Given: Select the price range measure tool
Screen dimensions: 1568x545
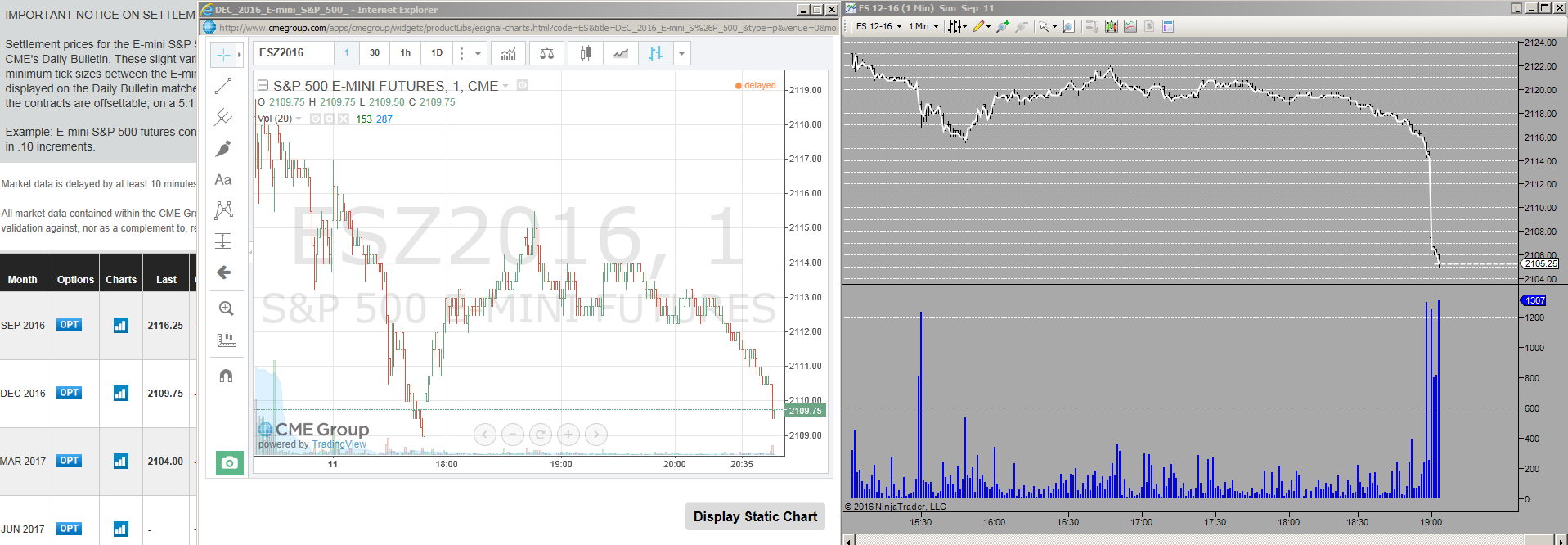Looking at the screenshot, I should (223, 241).
